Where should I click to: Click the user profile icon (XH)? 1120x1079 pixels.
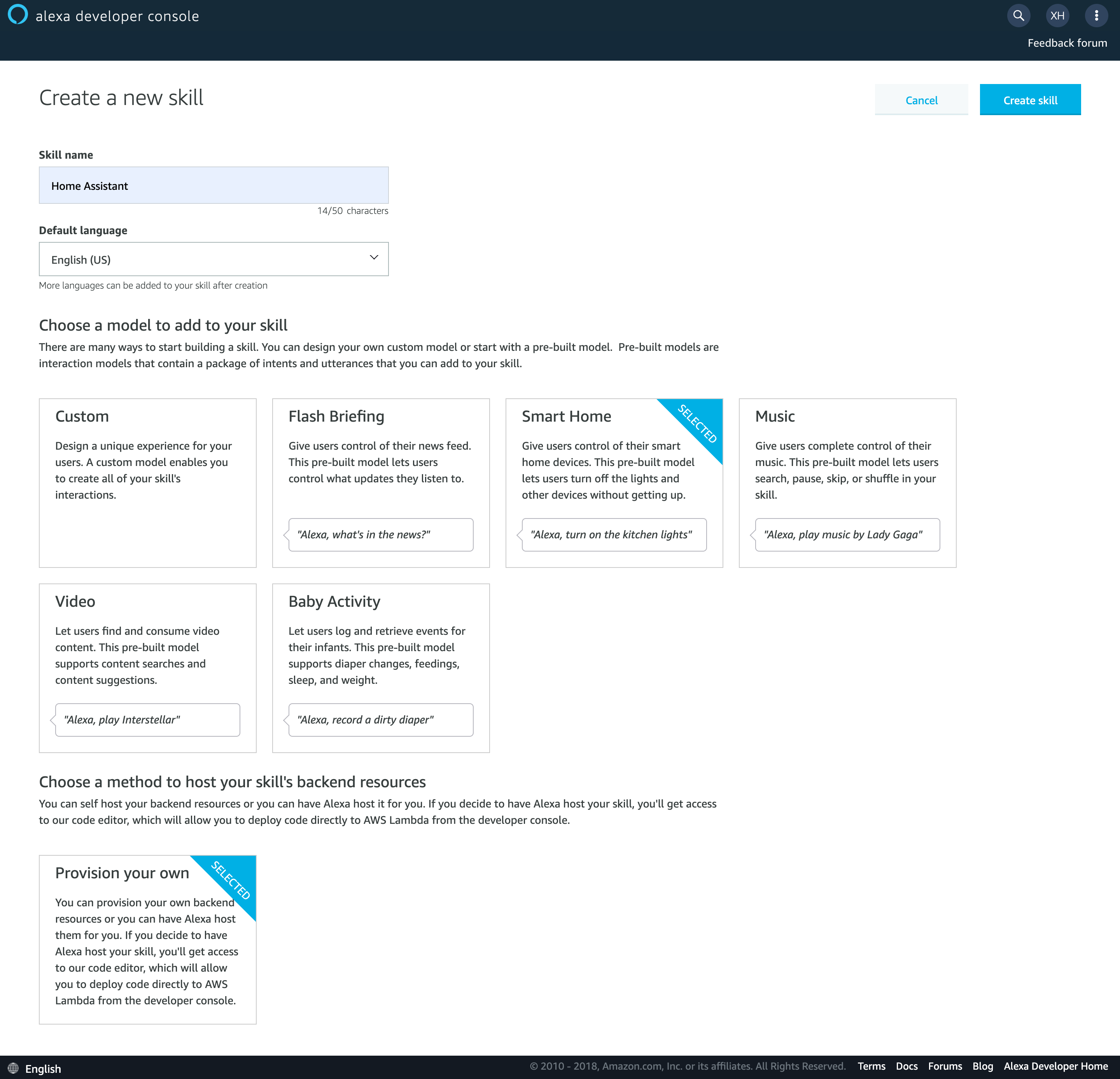[1057, 15]
